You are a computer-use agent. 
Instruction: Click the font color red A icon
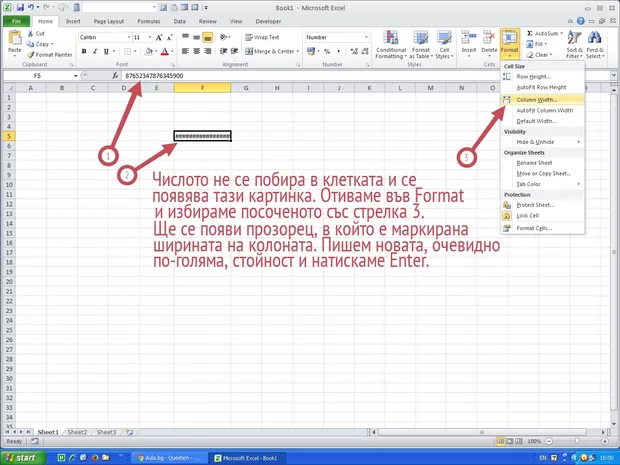(x=165, y=51)
